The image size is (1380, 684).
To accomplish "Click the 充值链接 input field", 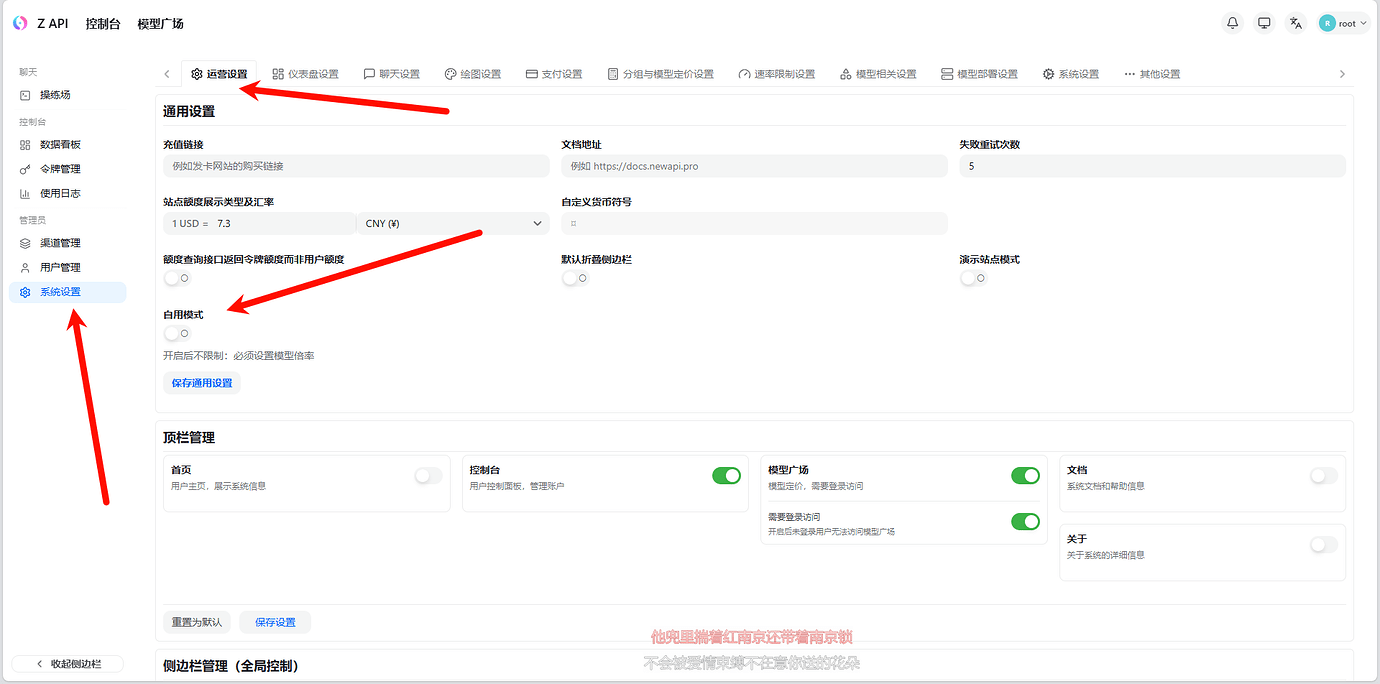I will click(x=356, y=166).
